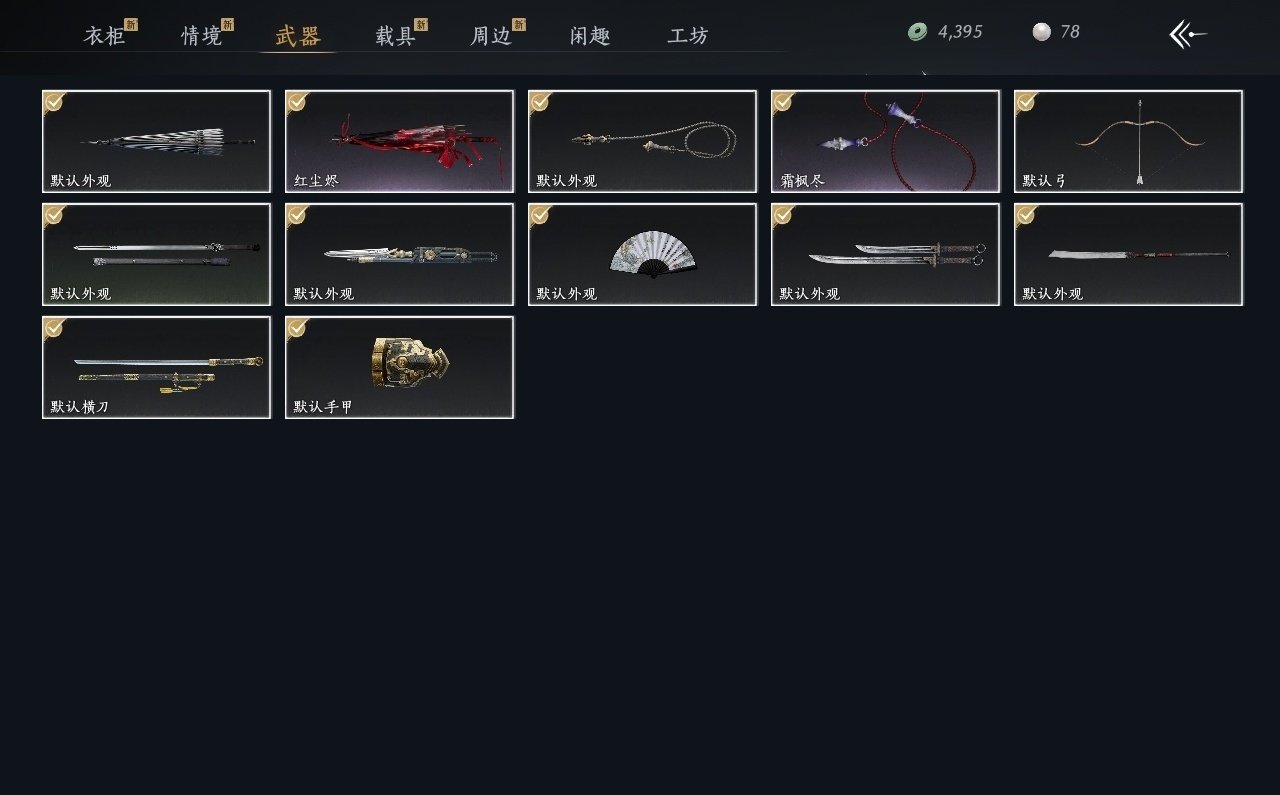Click the jade coin currency icon

point(917,32)
